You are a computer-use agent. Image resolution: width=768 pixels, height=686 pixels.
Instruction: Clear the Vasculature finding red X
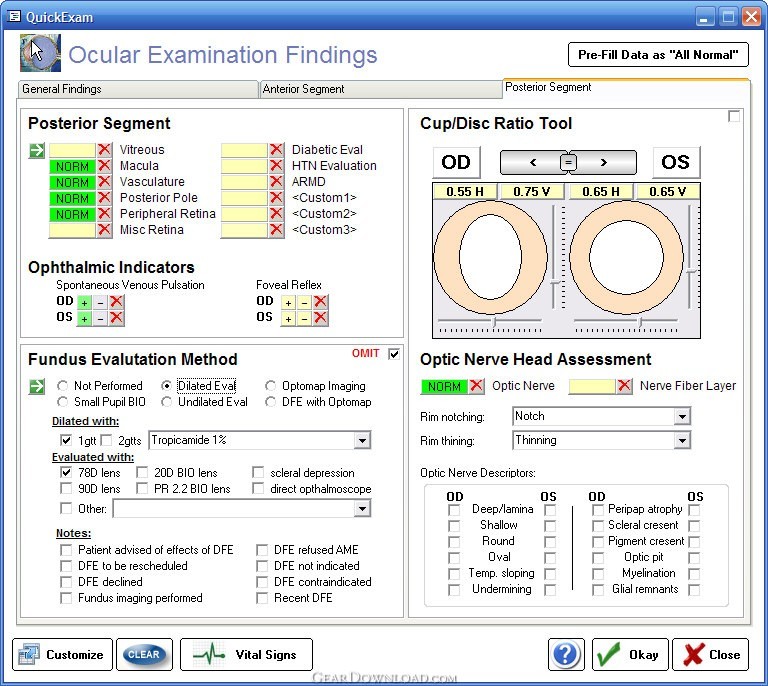(x=104, y=182)
